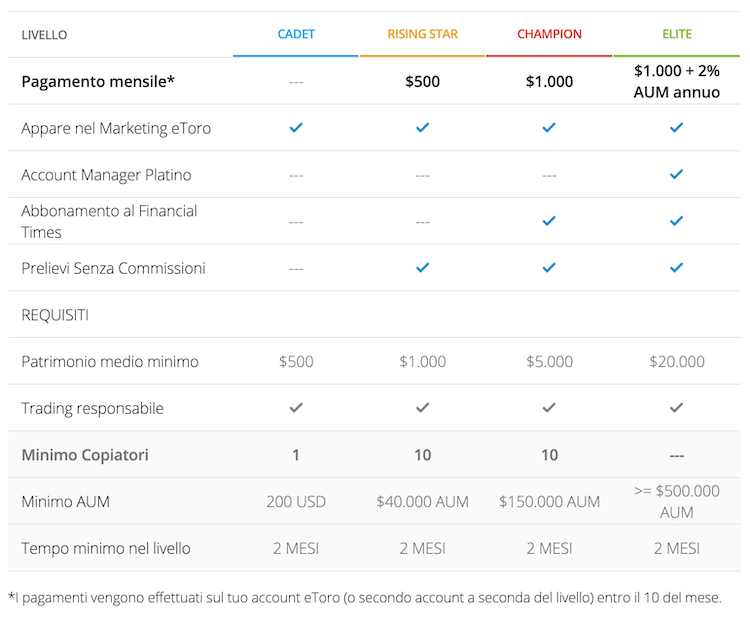Click Trading responsabile row label
The height and width of the screenshot is (620, 750).
(92, 409)
